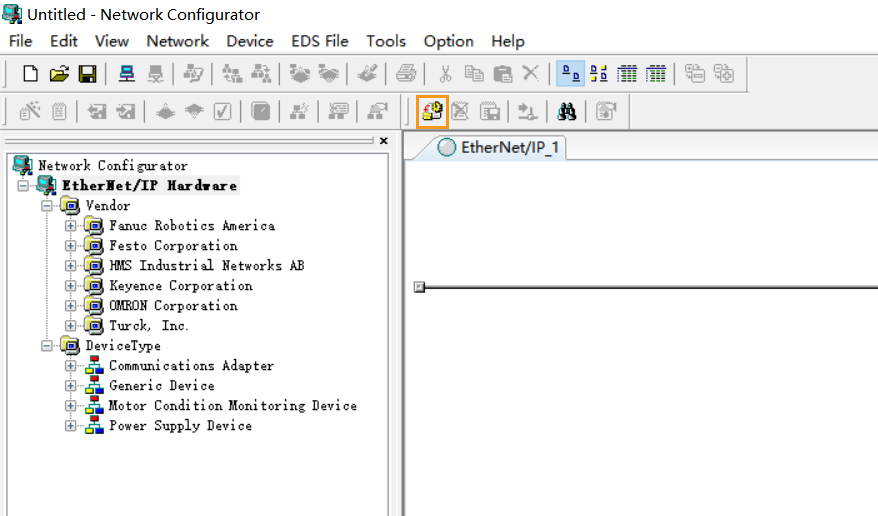Click the binoculars Find icon
The width and height of the screenshot is (878, 516).
pyautogui.click(x=567, y=111)
